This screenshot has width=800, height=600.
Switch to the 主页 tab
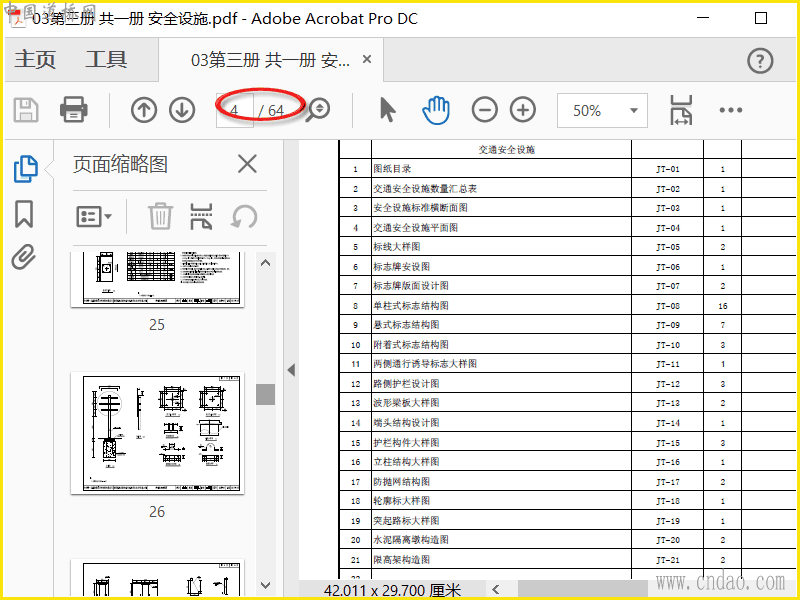(x=35, y=59)
